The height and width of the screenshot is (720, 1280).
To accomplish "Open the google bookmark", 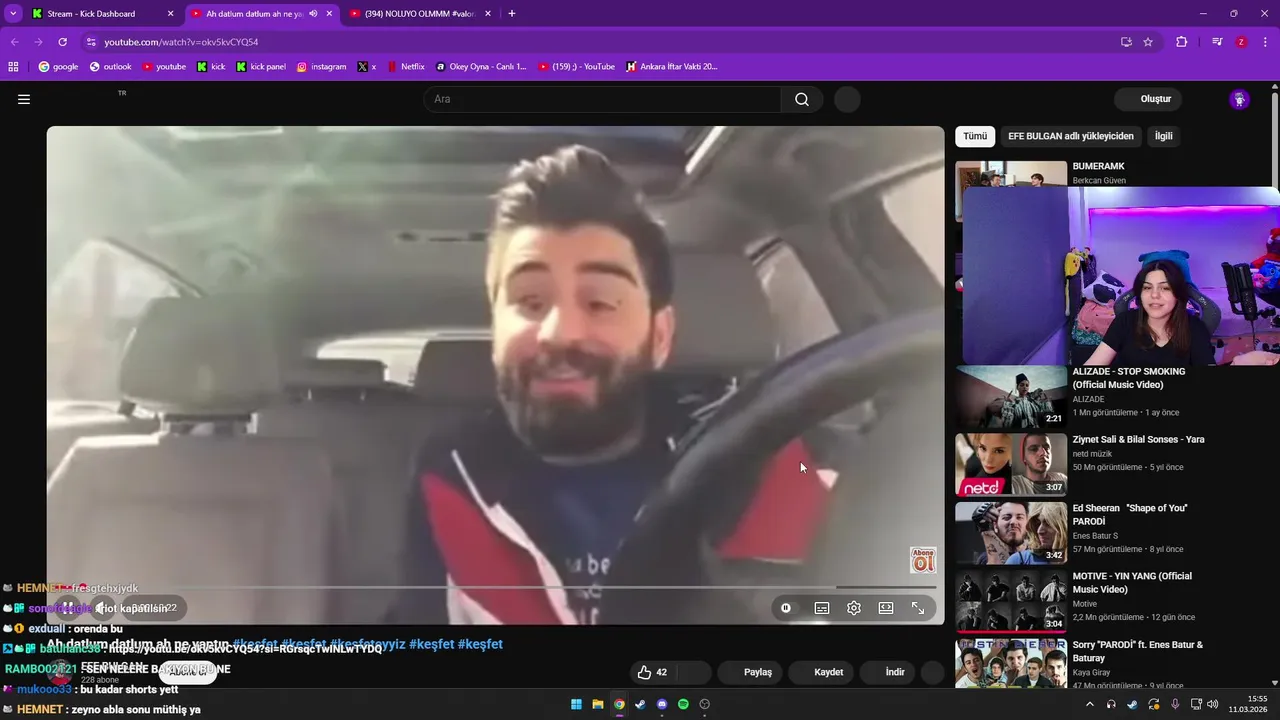I will [58, 67].
